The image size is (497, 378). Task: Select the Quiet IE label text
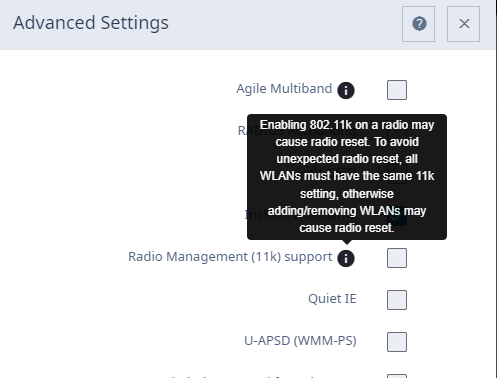click(x=332, y=299)
